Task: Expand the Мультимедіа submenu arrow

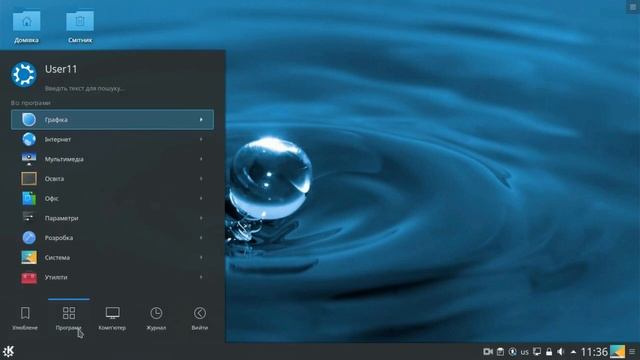Action: tap(201, 159)
